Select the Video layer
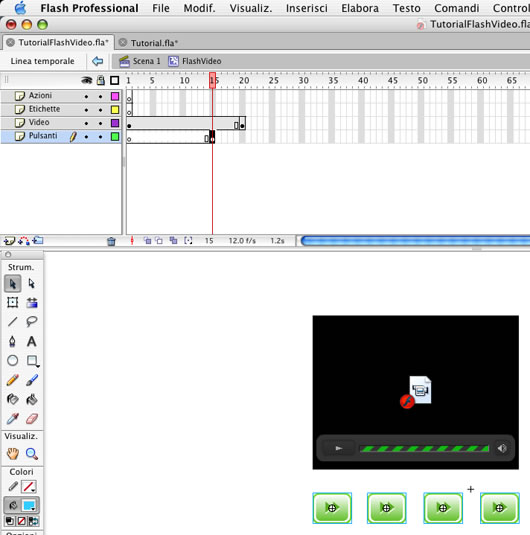The height and width of the screenshot is (535, 530). click(39, 122)
